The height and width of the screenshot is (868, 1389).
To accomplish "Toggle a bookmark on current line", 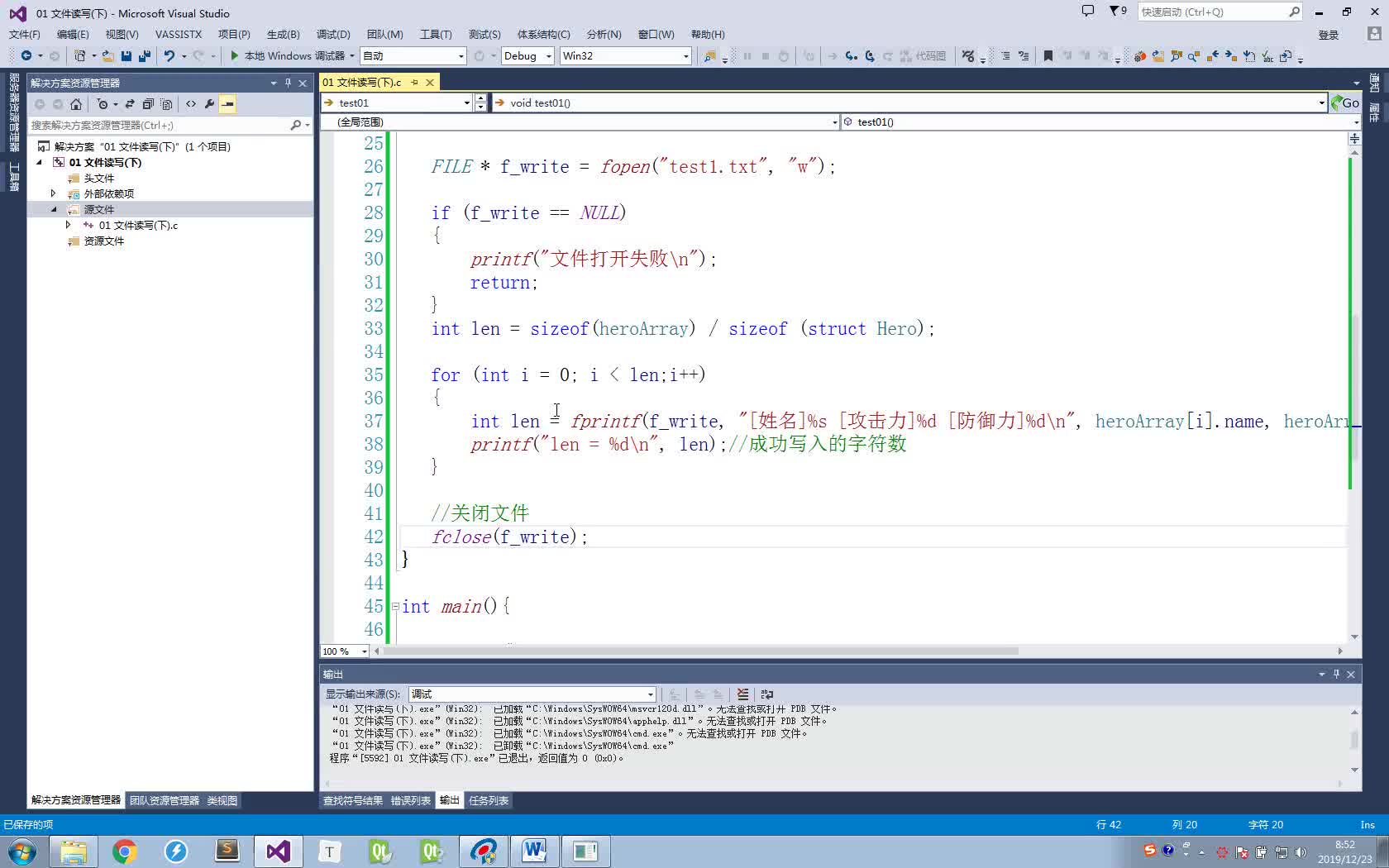I will coord(1048,55).
